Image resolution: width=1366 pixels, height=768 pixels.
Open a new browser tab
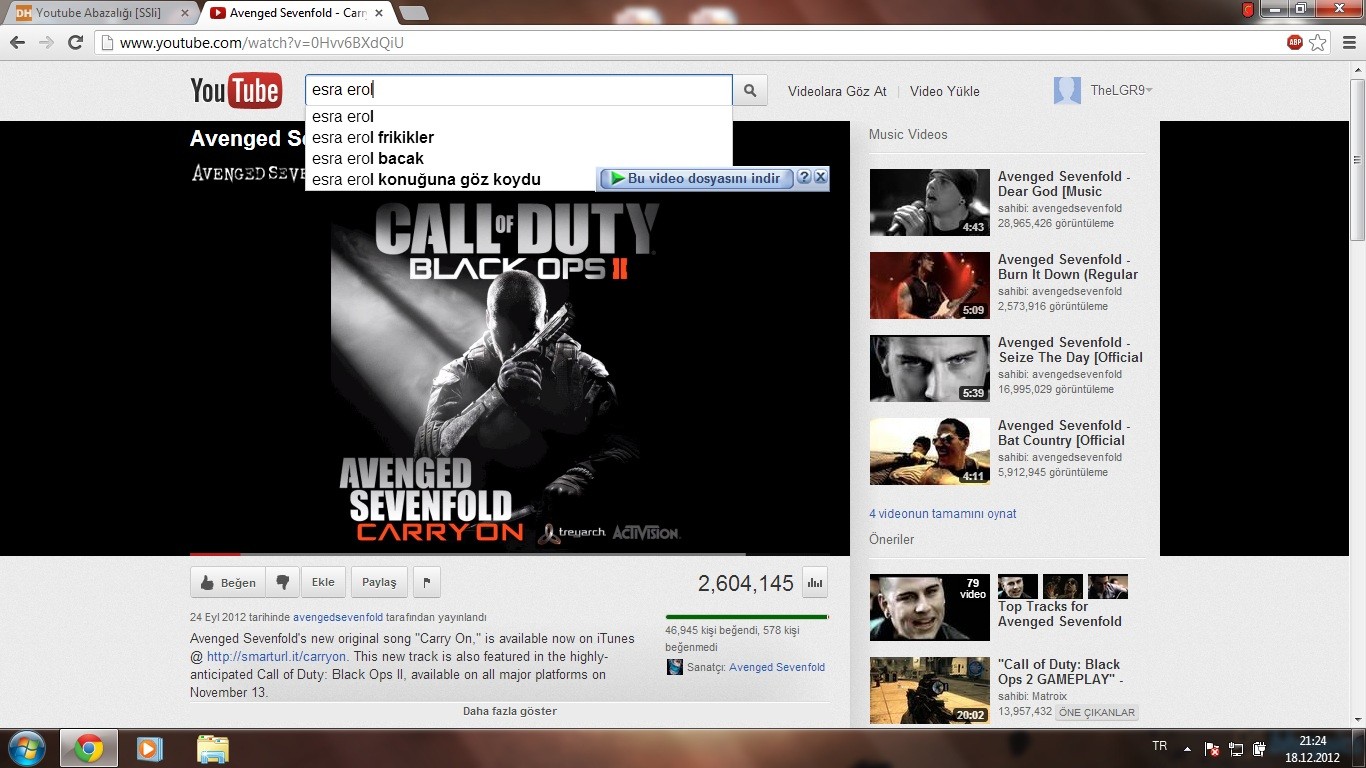[413, 13]
